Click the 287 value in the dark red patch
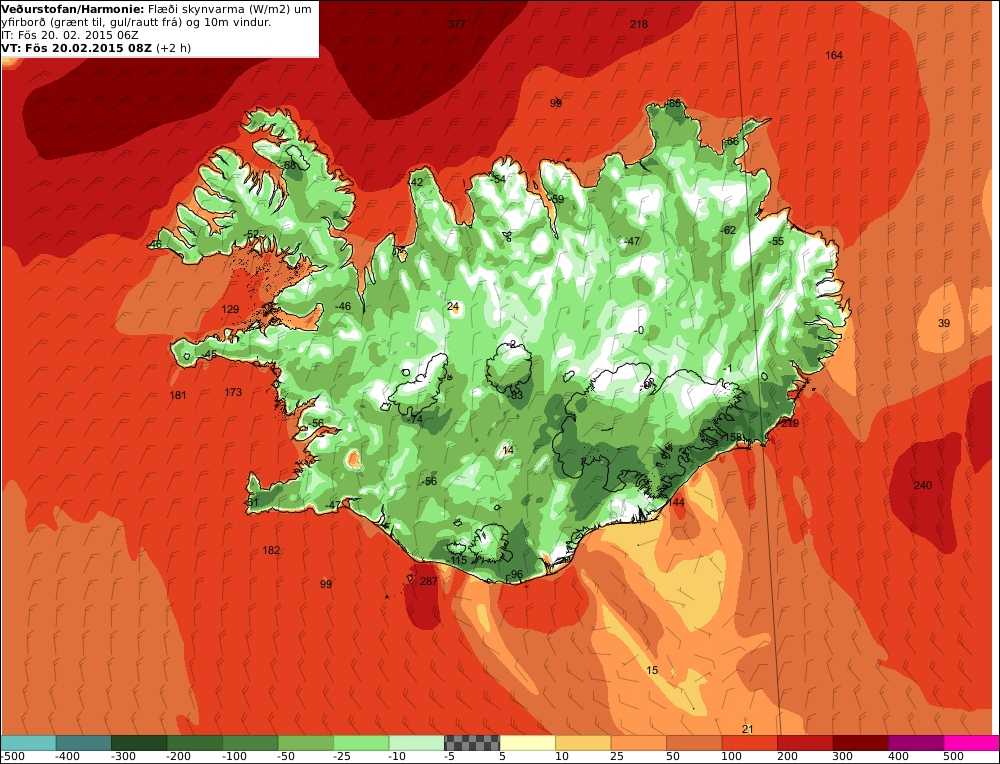Screen dimensions: 1000x764 pyautogui.click(x=429, y=581)
